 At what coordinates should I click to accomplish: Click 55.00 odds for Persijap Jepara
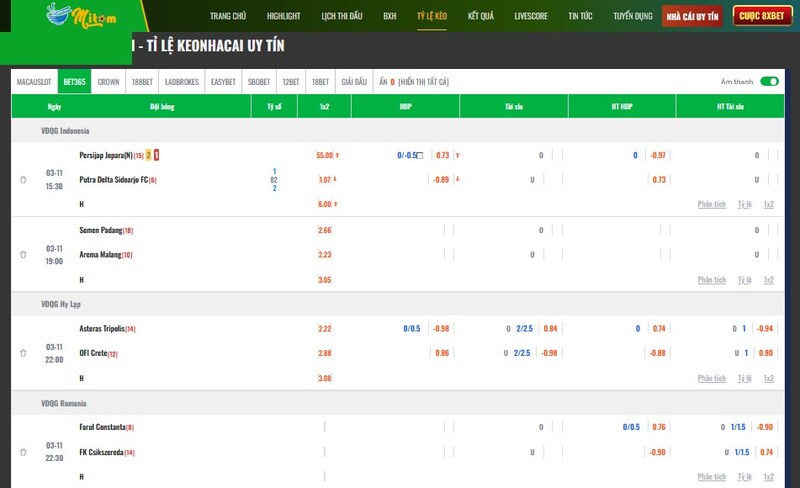pyautogui.click(x=324, y=155)
